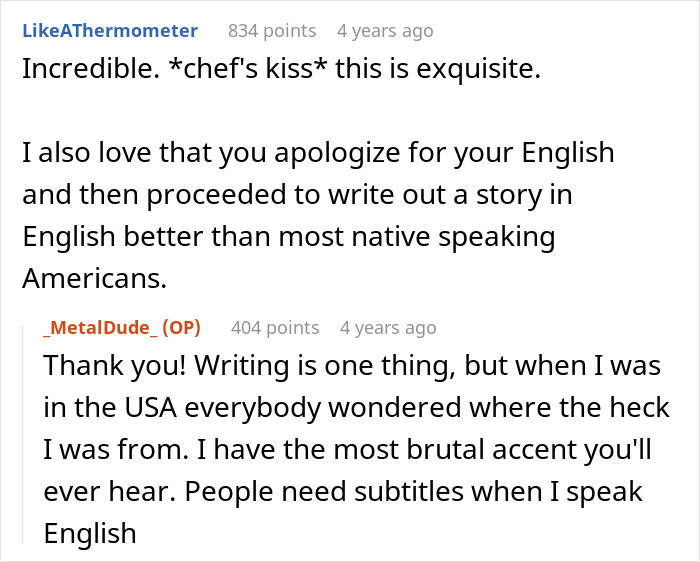700x562 pixels.
Task: Click the 404 points score
Action: click(x=275, y=327)
